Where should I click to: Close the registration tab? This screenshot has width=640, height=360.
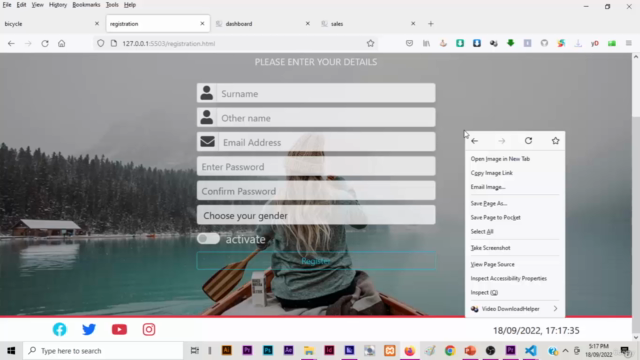[x=202, y=24]
